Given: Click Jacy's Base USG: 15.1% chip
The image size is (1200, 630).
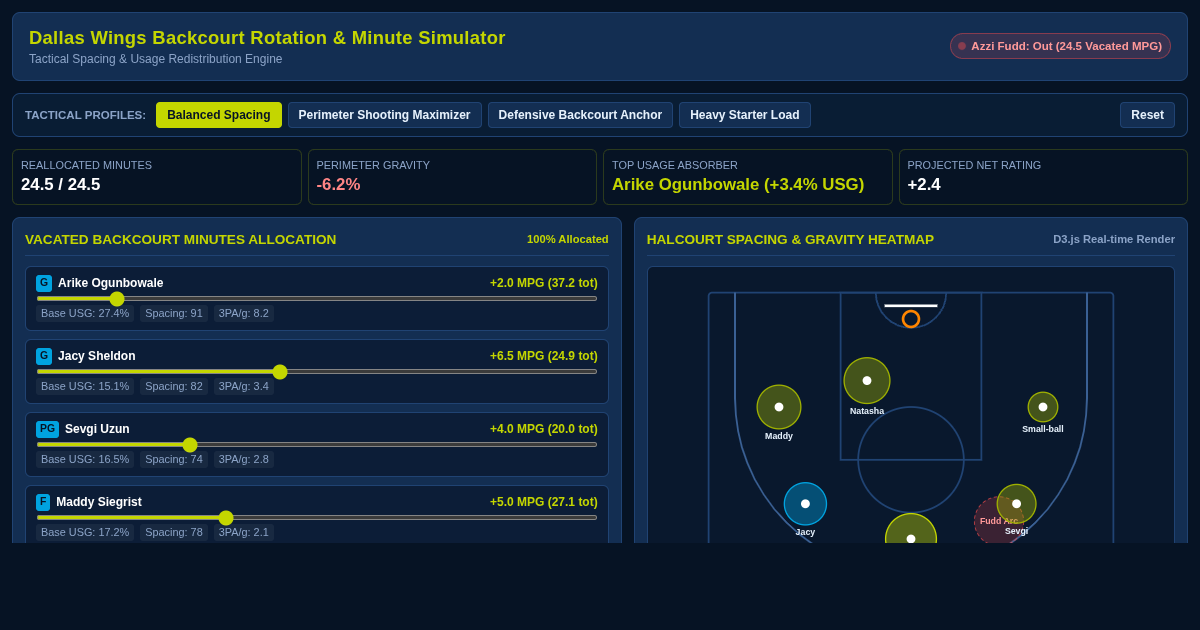Looking at the screenshot, I should tap(85, 386).
